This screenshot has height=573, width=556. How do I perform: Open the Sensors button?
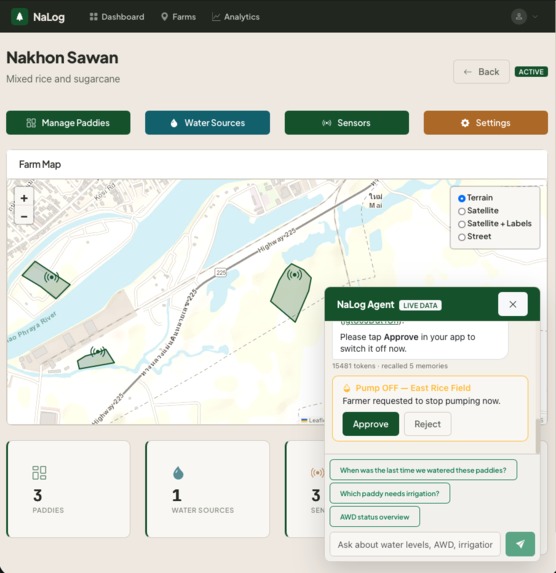347,123
